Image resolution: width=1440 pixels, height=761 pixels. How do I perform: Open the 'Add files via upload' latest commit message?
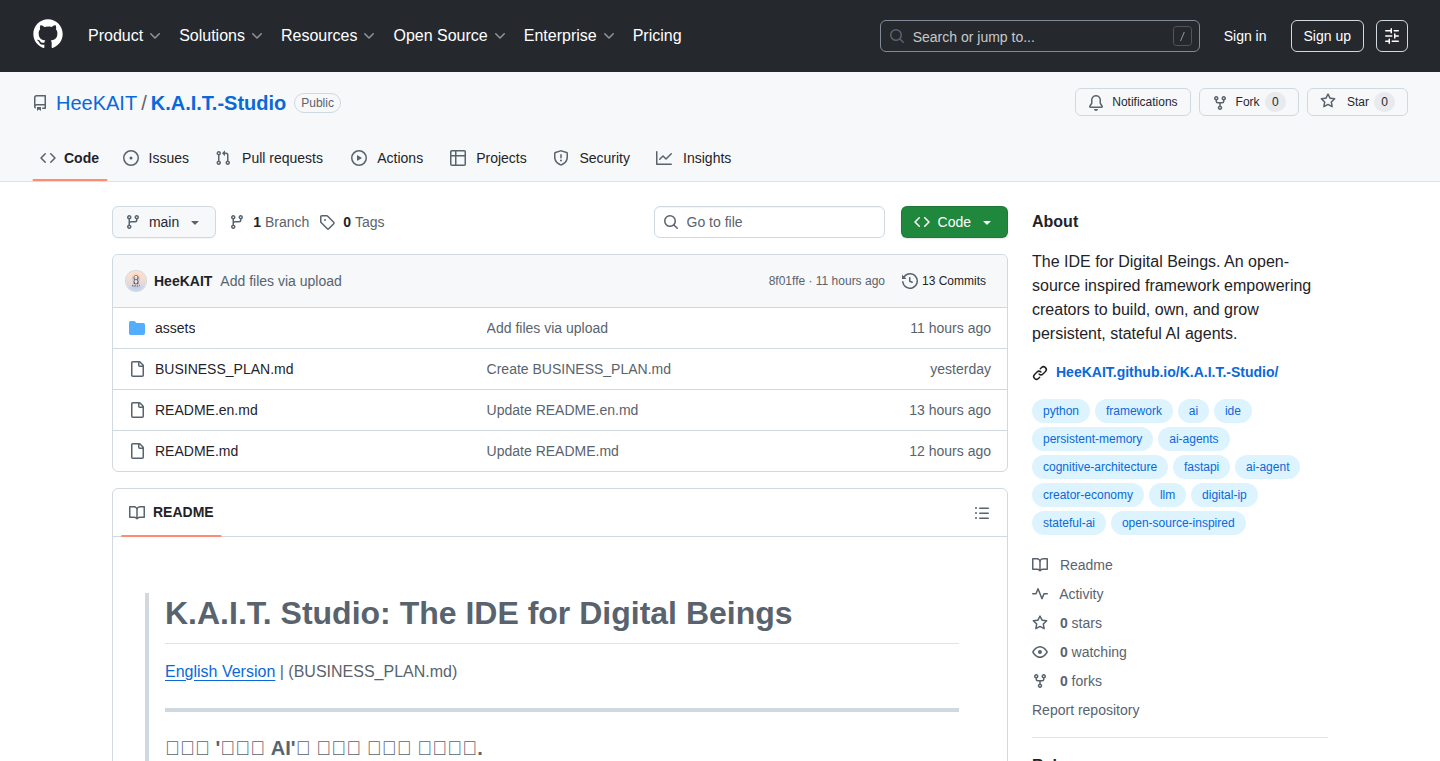(x=281, y=281)
